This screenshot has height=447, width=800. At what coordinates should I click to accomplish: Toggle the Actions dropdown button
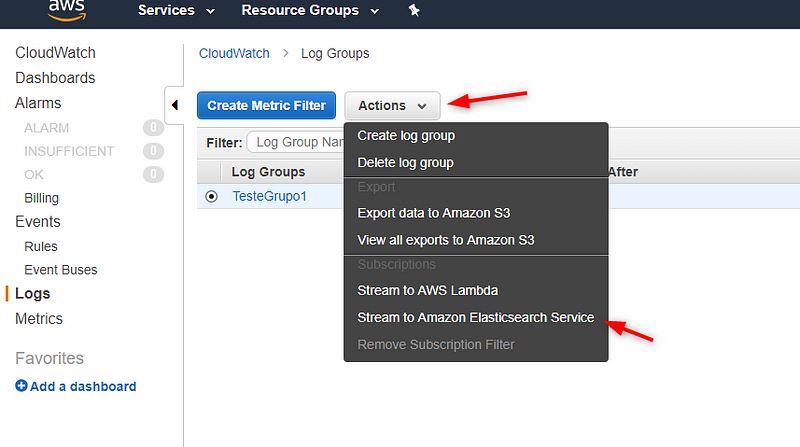(x=392, y=106)
